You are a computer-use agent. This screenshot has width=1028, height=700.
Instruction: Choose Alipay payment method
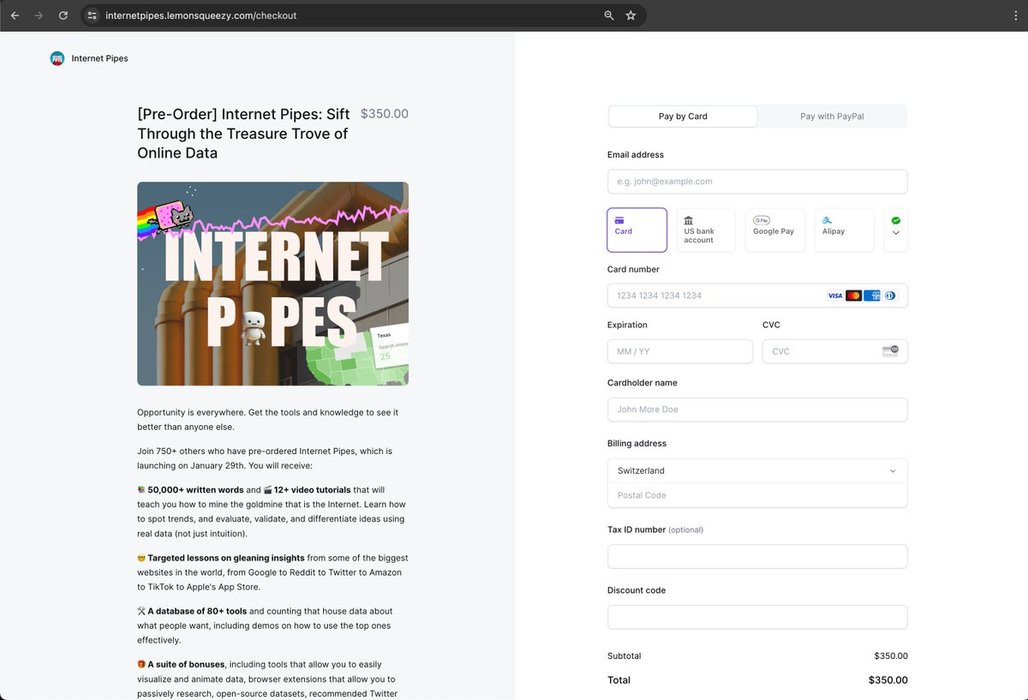pyautogui.click(x=844, y=230)
